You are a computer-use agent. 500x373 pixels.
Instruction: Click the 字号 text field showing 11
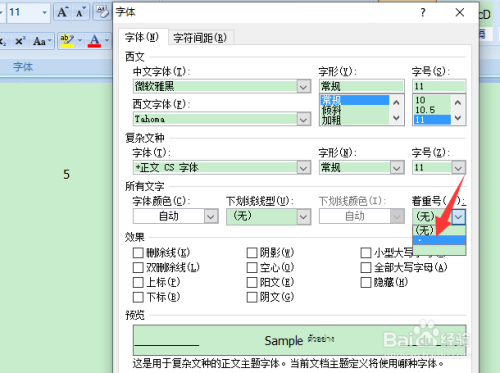[x=439, y=86]
